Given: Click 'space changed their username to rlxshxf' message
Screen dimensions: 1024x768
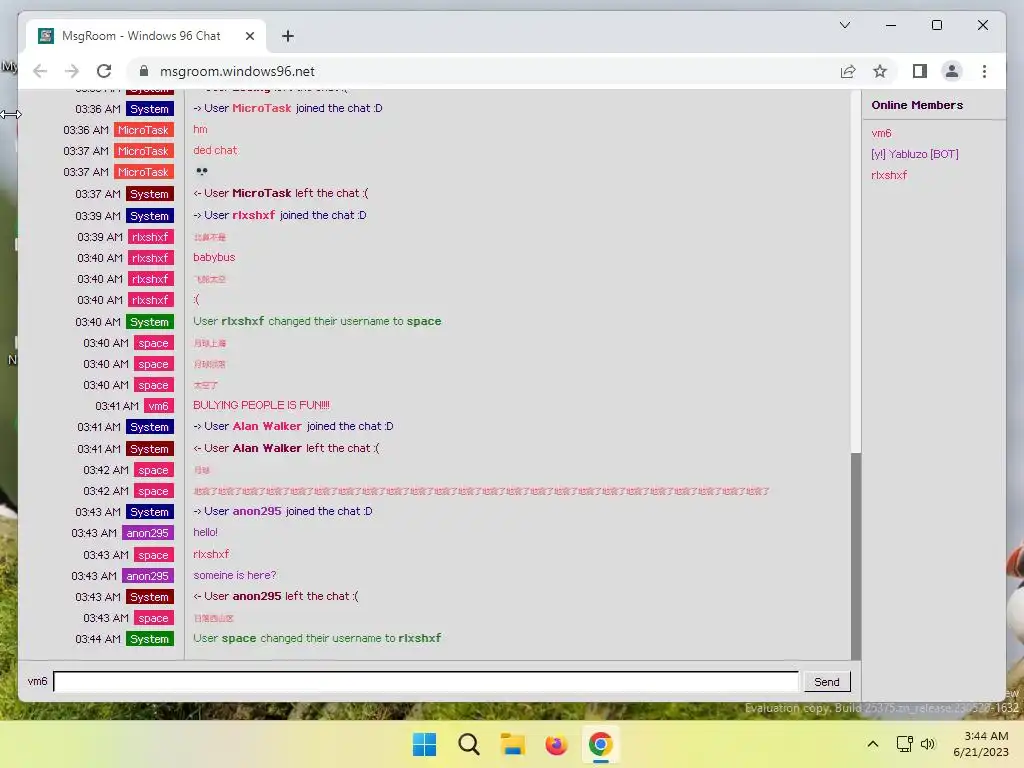Looking at the screenshot, I should point(317,638).
